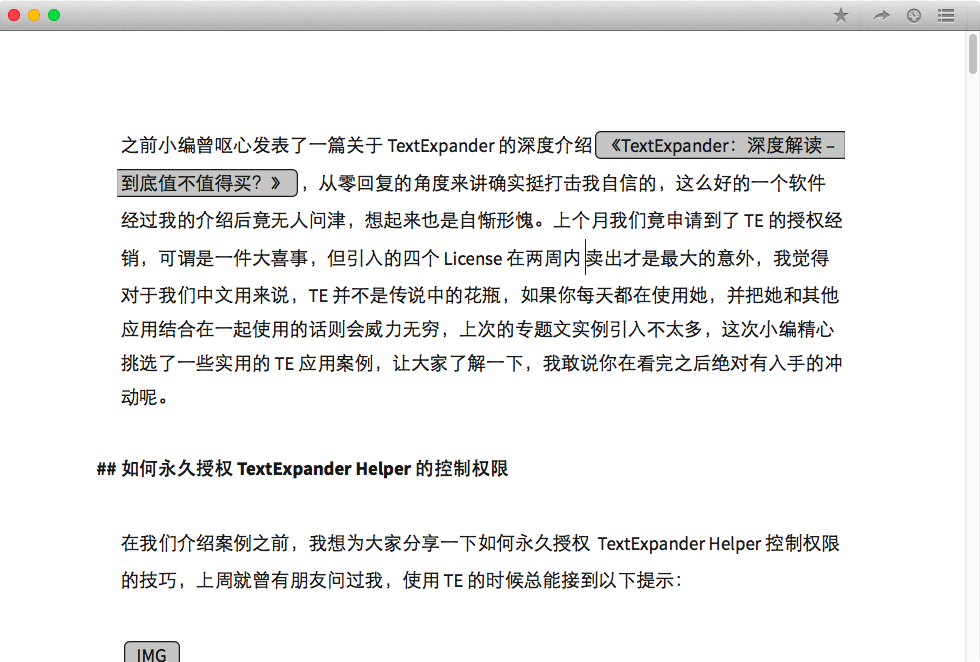Close the window with red button
Screen dimensions: 980x662
click(x=14, y=15)
